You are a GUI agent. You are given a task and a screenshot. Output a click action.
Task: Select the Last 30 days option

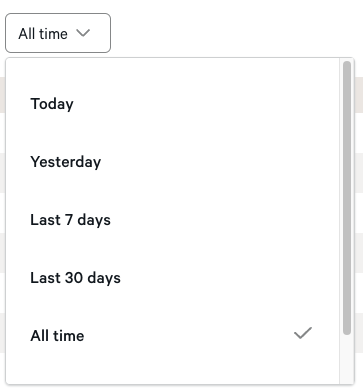click(x=173, y=278)
